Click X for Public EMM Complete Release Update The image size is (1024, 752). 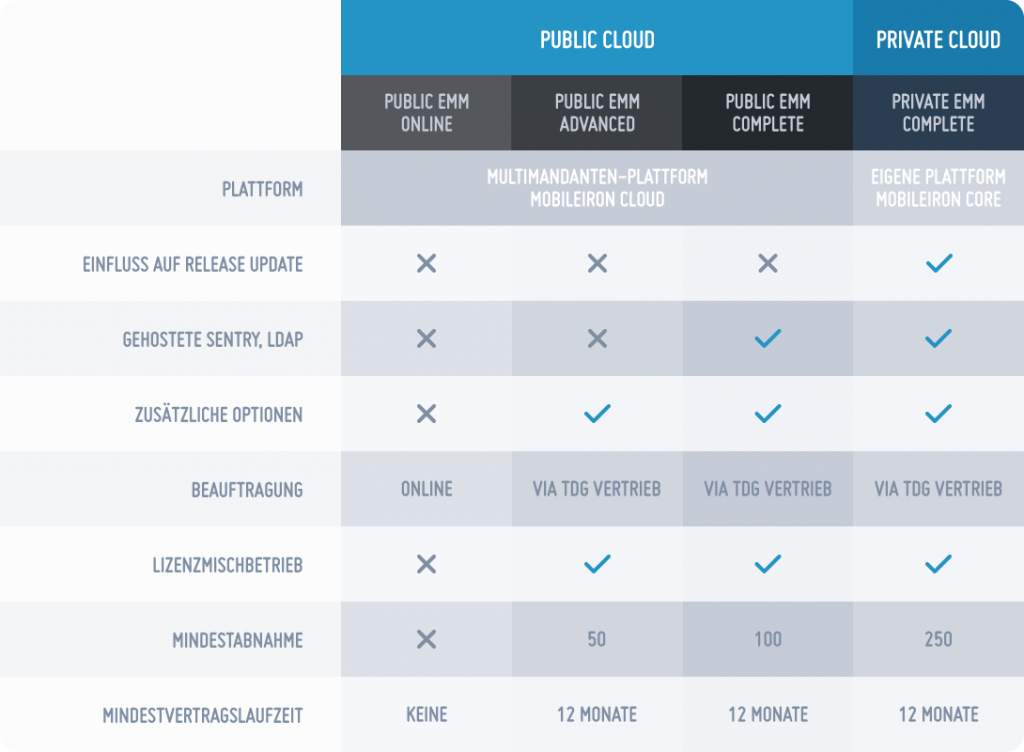click(768, 264)
